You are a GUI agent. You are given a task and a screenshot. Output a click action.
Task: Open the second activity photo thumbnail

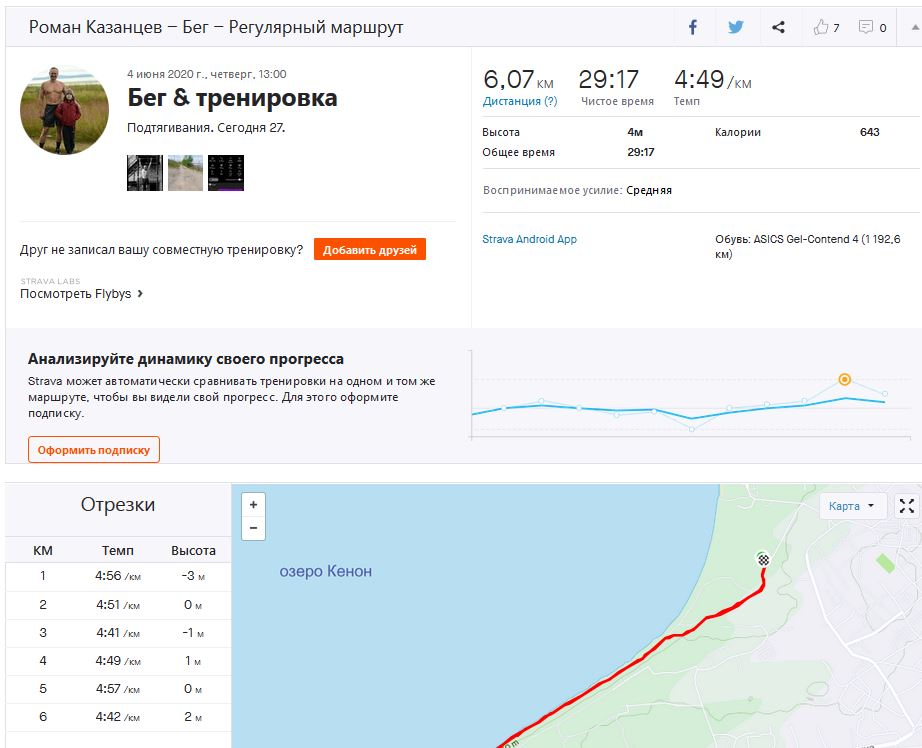(x=185, y=173)
